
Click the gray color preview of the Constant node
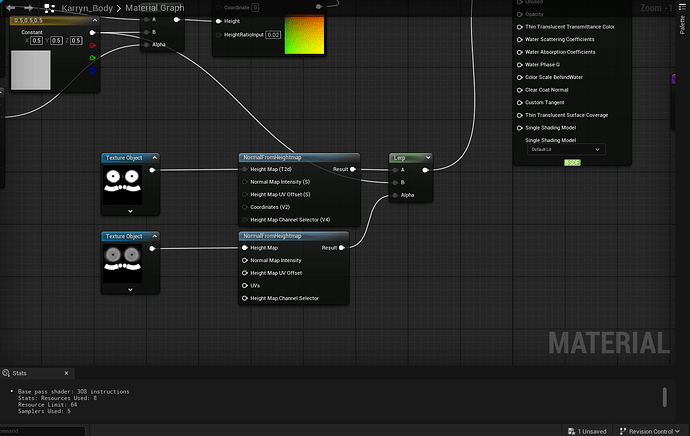[31, 70]
